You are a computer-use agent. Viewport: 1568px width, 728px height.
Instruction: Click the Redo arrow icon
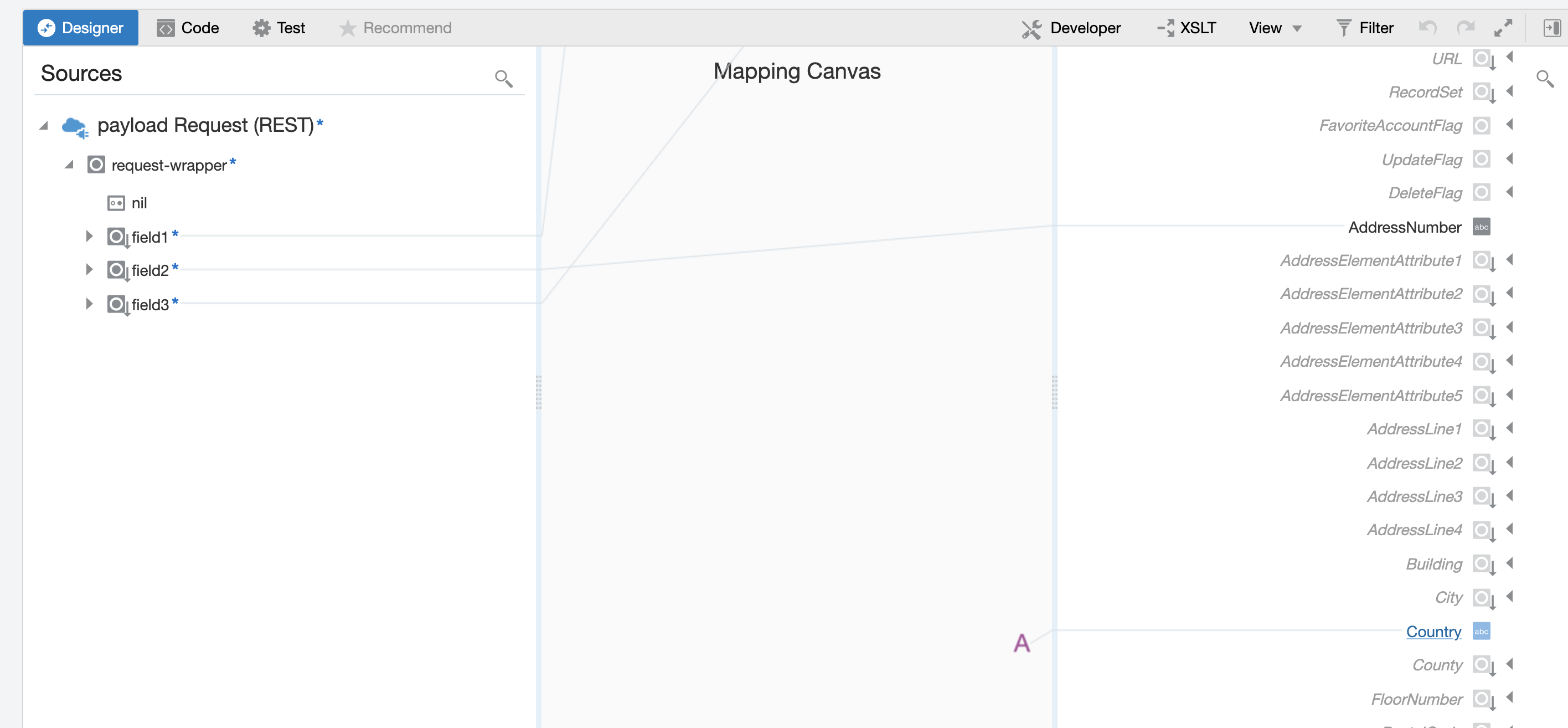coord(1465,27)
